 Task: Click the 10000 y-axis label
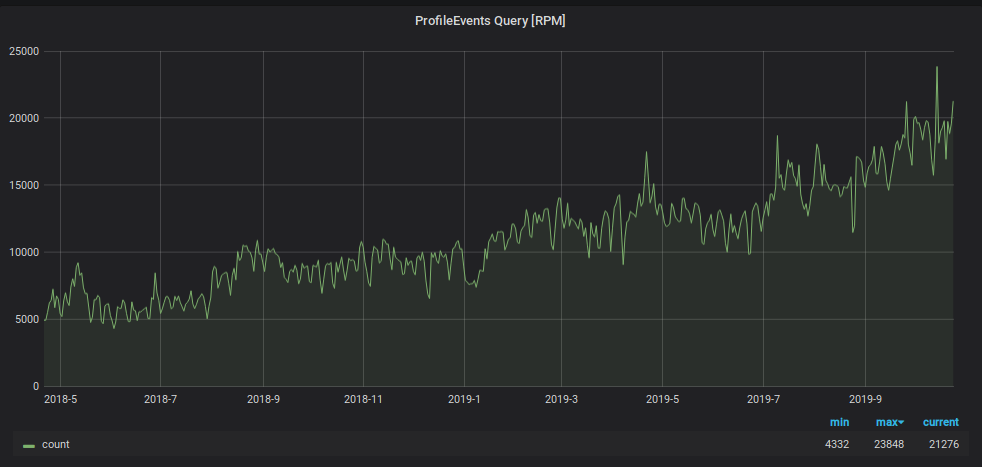point(24,252)
